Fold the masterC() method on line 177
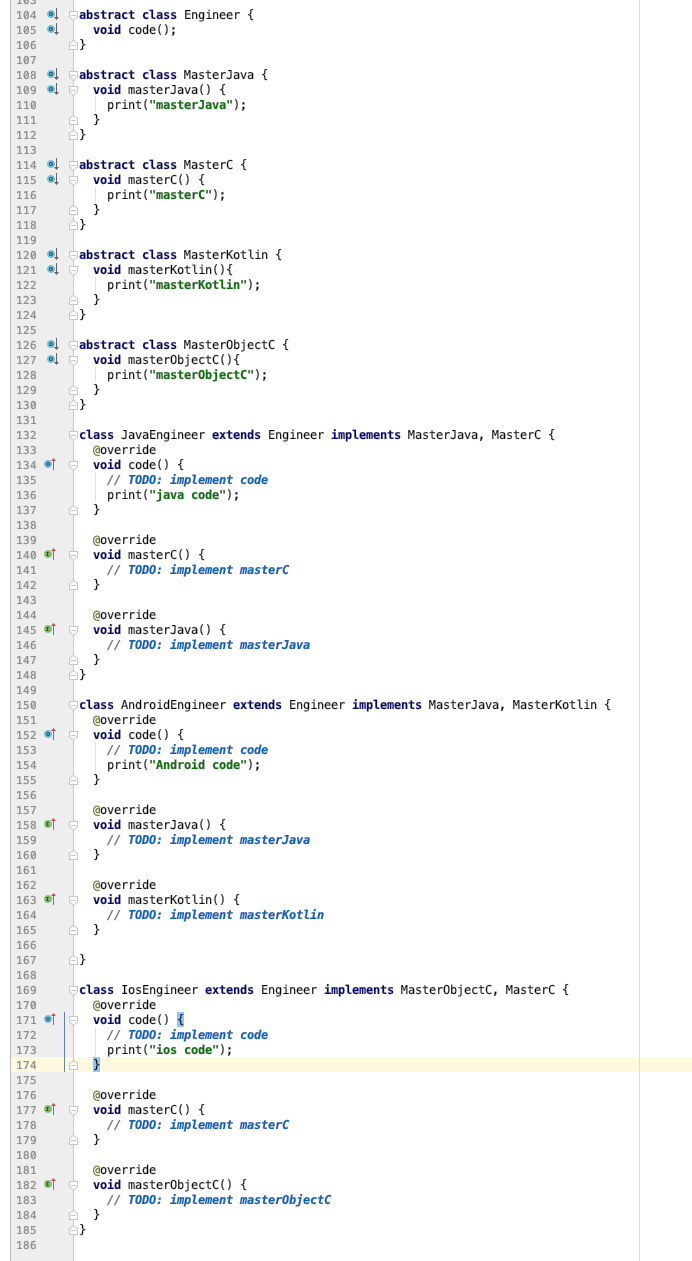The height and width of the screenshot is (1261, 692). click(73, 1110)
